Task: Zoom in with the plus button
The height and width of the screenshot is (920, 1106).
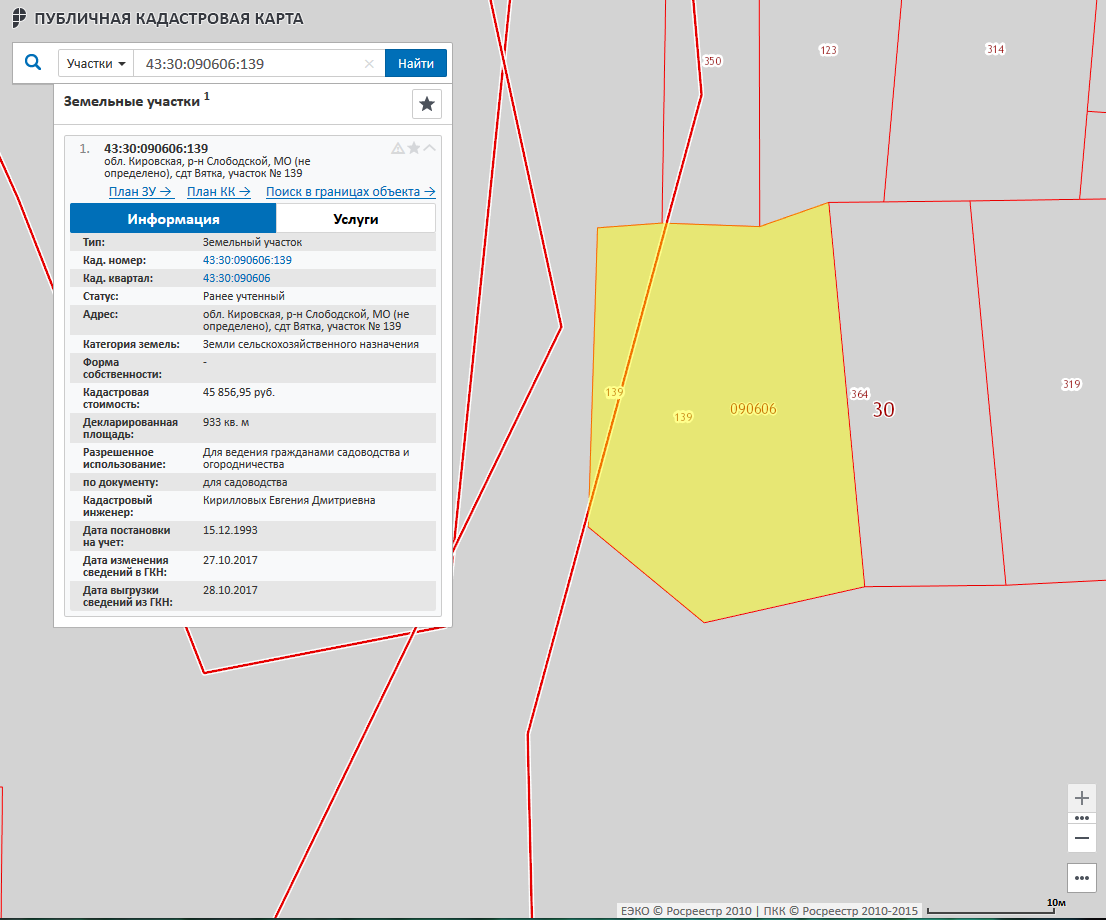Action: click(x=1081, y=798)
